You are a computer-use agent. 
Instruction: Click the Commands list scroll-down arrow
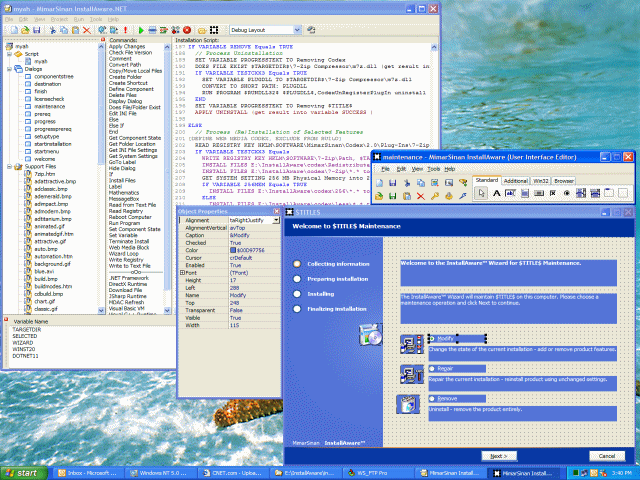(x=167, y=311)
